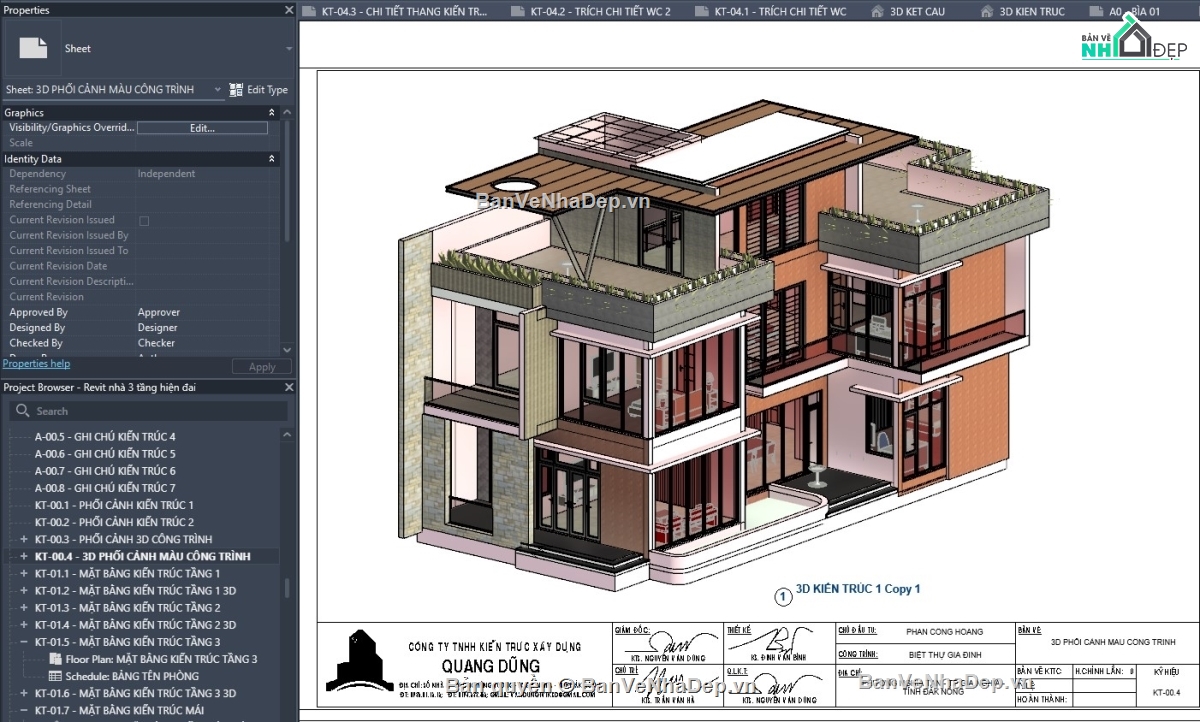1200x722 pixels.
Task: Select A-00.7 - GHI CHÚ KIẾN TRÚC 6
Action: (x=105, y=471)
